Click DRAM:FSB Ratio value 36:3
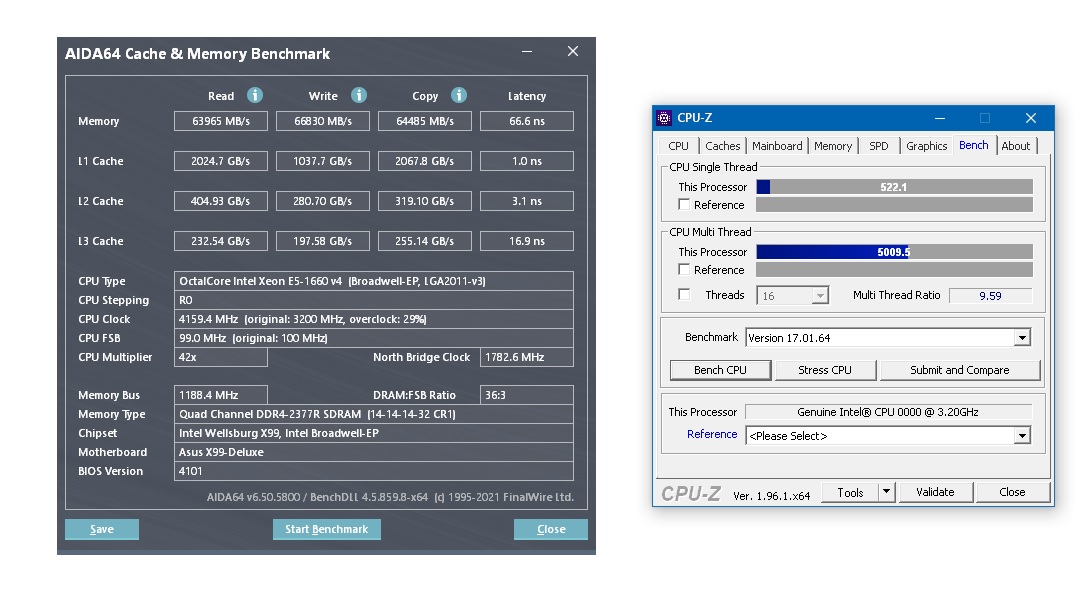 coord(527,395)
